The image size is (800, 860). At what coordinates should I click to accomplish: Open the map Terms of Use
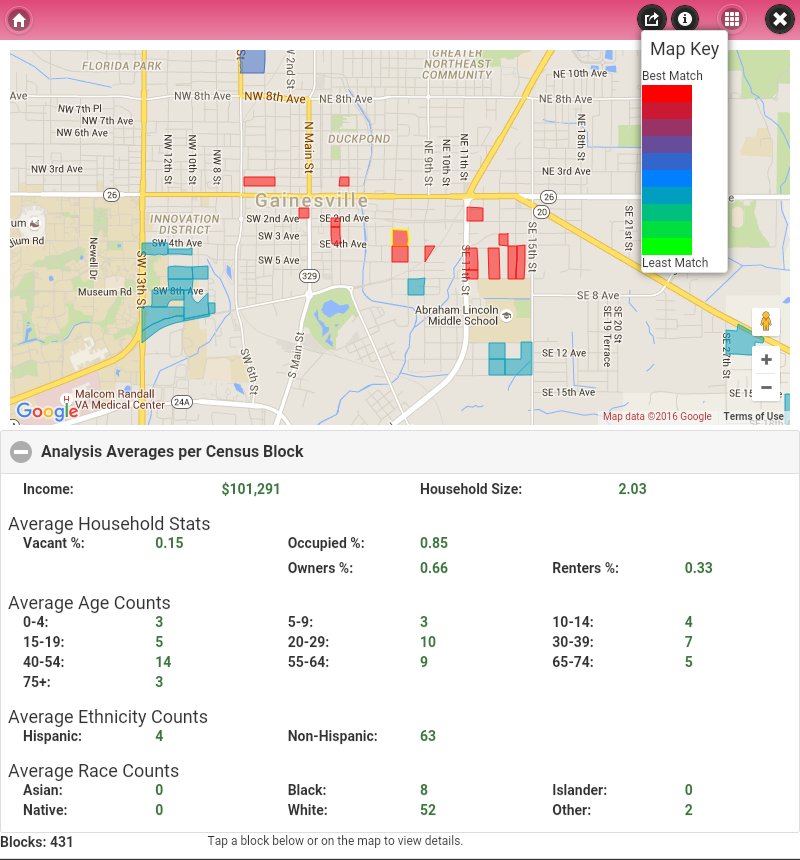(x=753, y=416)
